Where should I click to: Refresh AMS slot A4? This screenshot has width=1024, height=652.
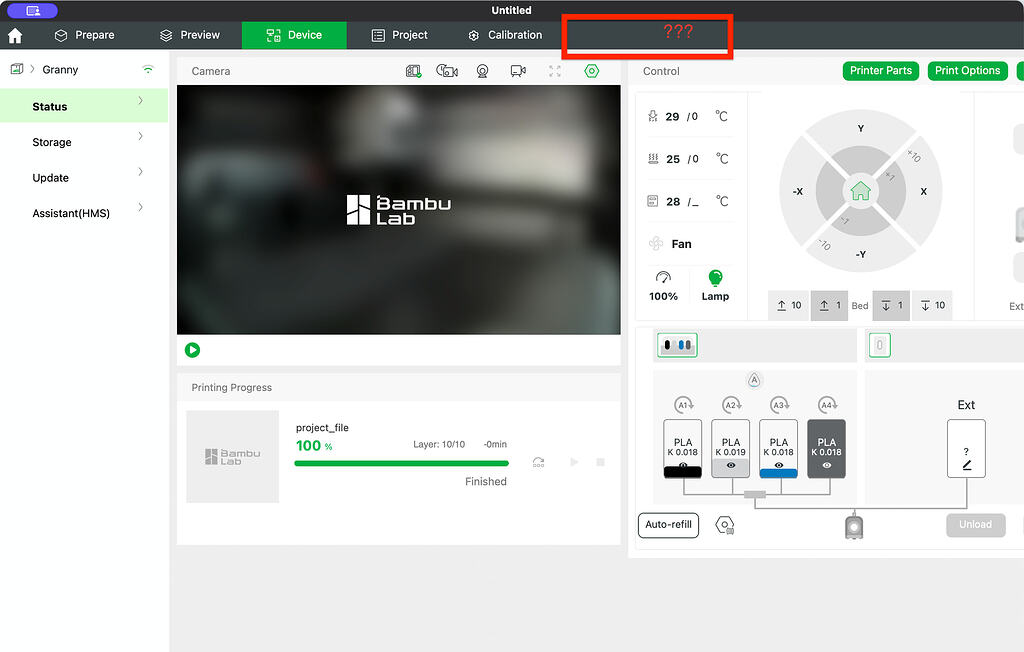[x=827, y=405]
